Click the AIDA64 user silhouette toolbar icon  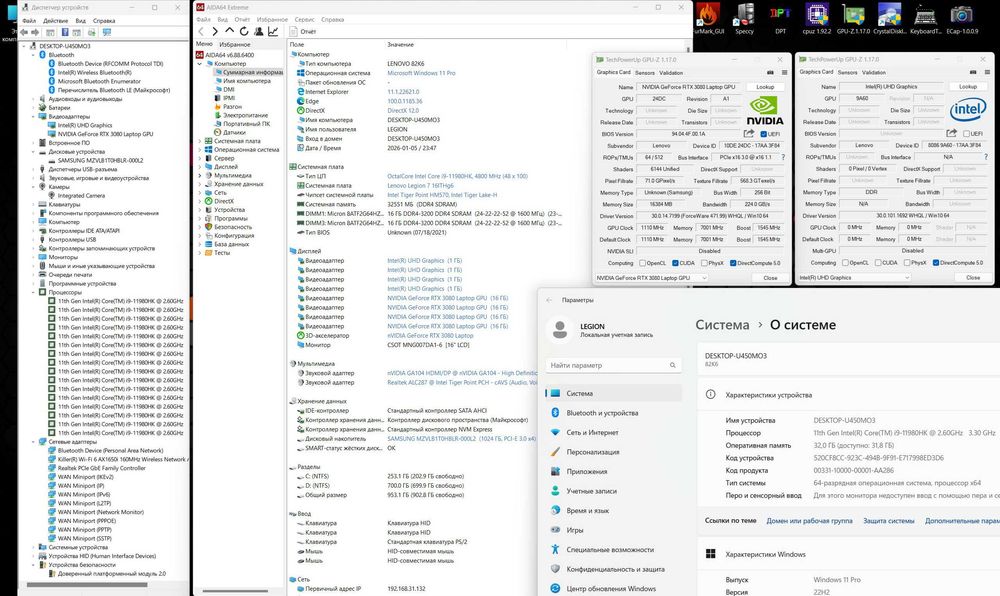(x=259, y=31)
